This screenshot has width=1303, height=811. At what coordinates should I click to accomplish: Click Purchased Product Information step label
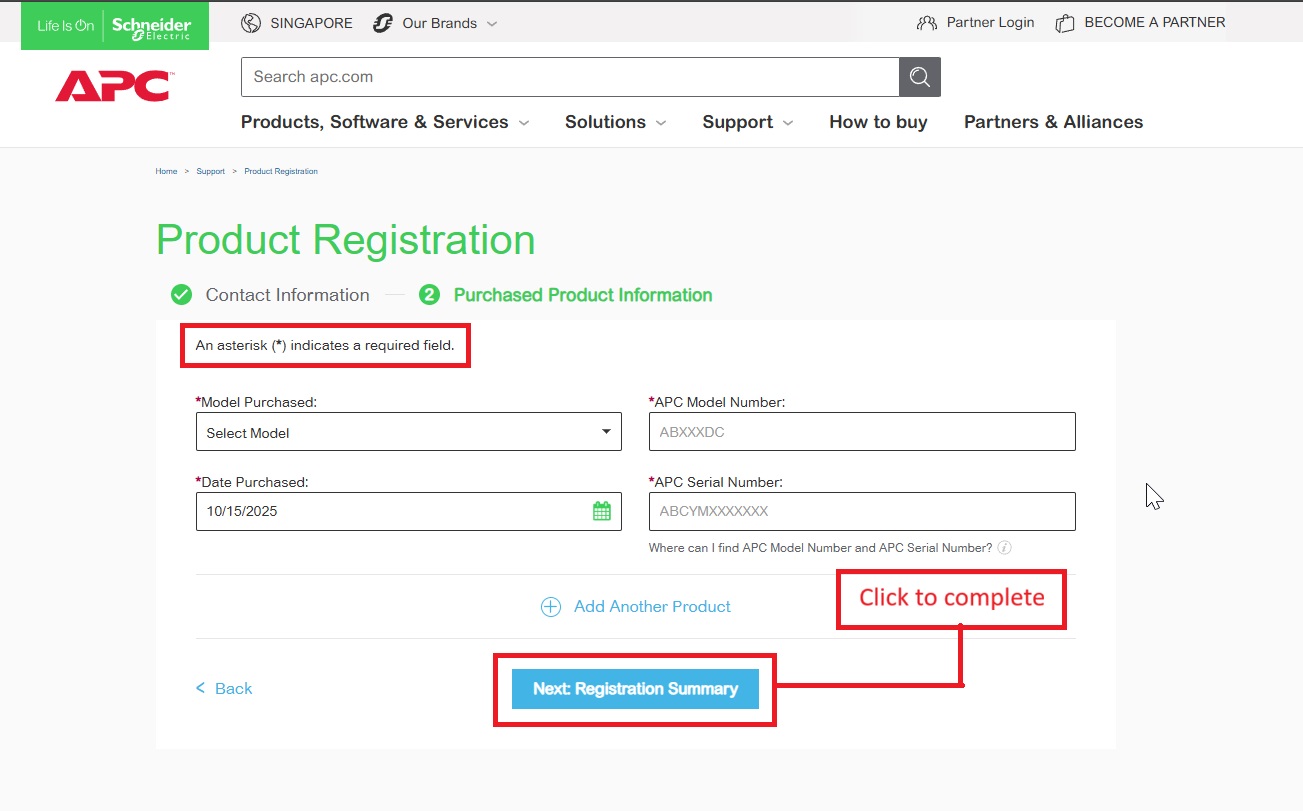tap(583, 295)
